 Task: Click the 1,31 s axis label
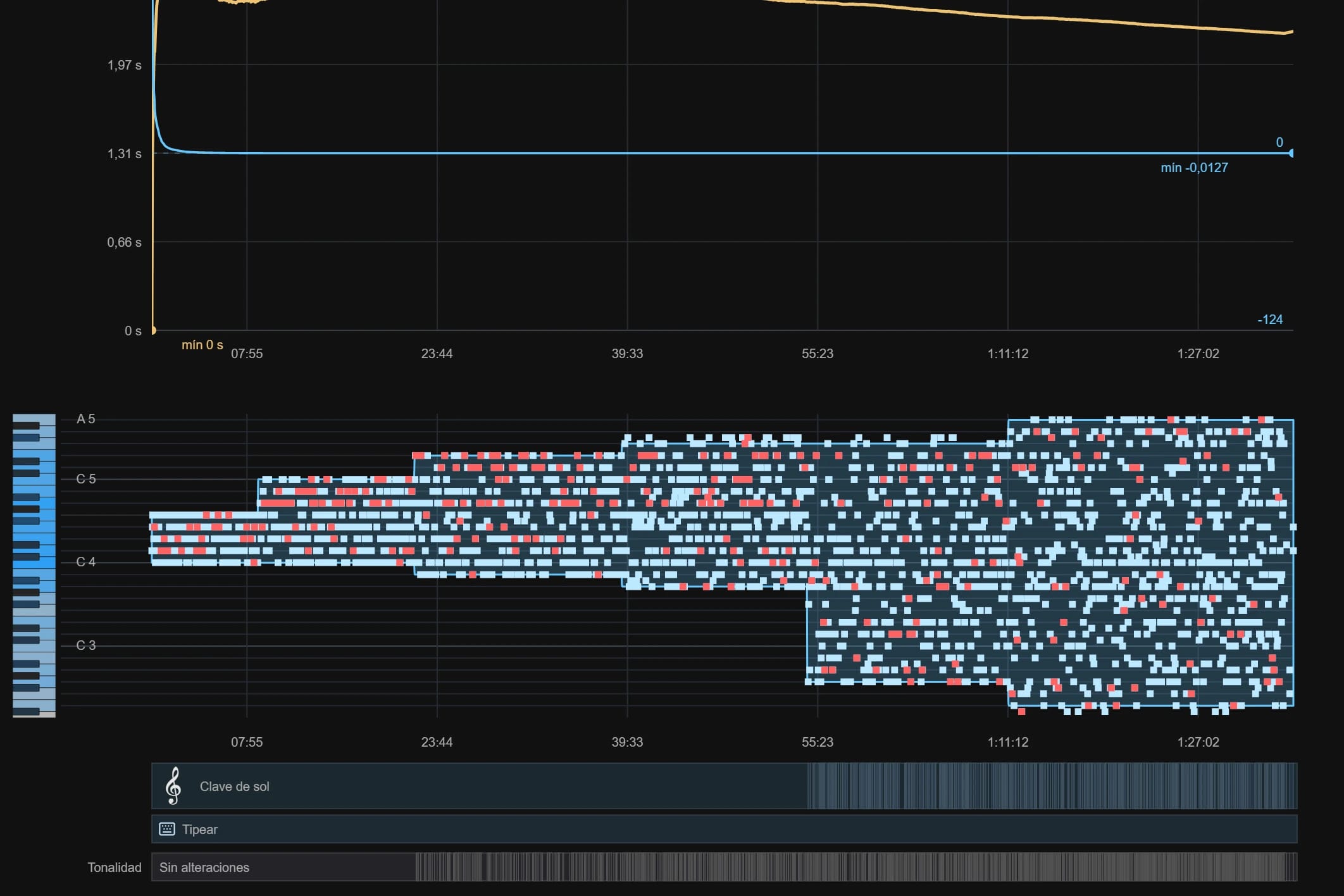pos(125,154)
